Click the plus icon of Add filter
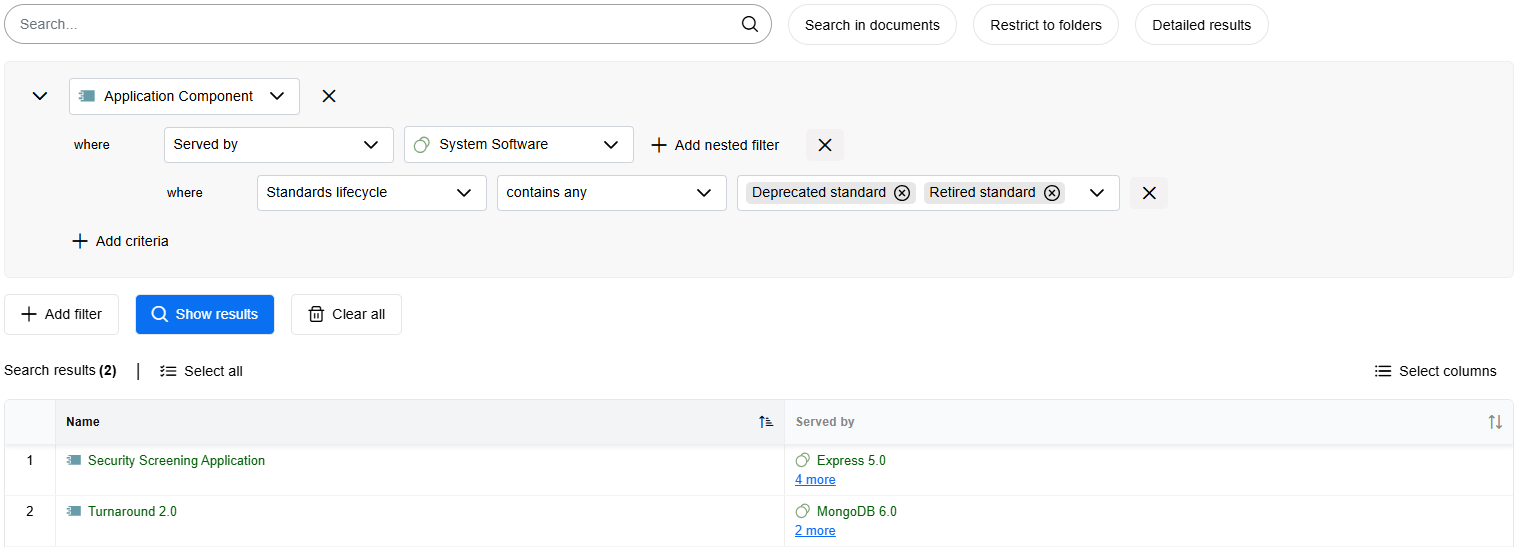1514x547 pixels. pyautogui.click(x=29, y=314)
